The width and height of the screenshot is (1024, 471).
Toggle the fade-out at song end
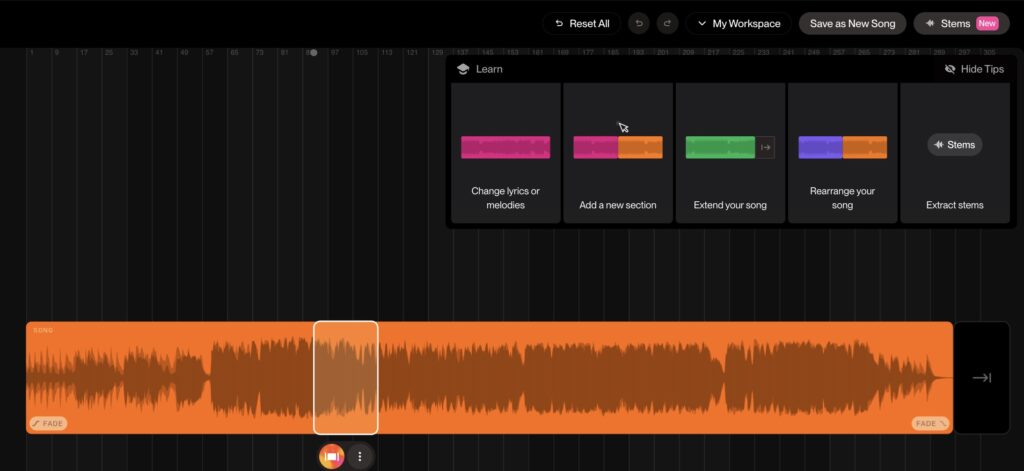[930, 423]
